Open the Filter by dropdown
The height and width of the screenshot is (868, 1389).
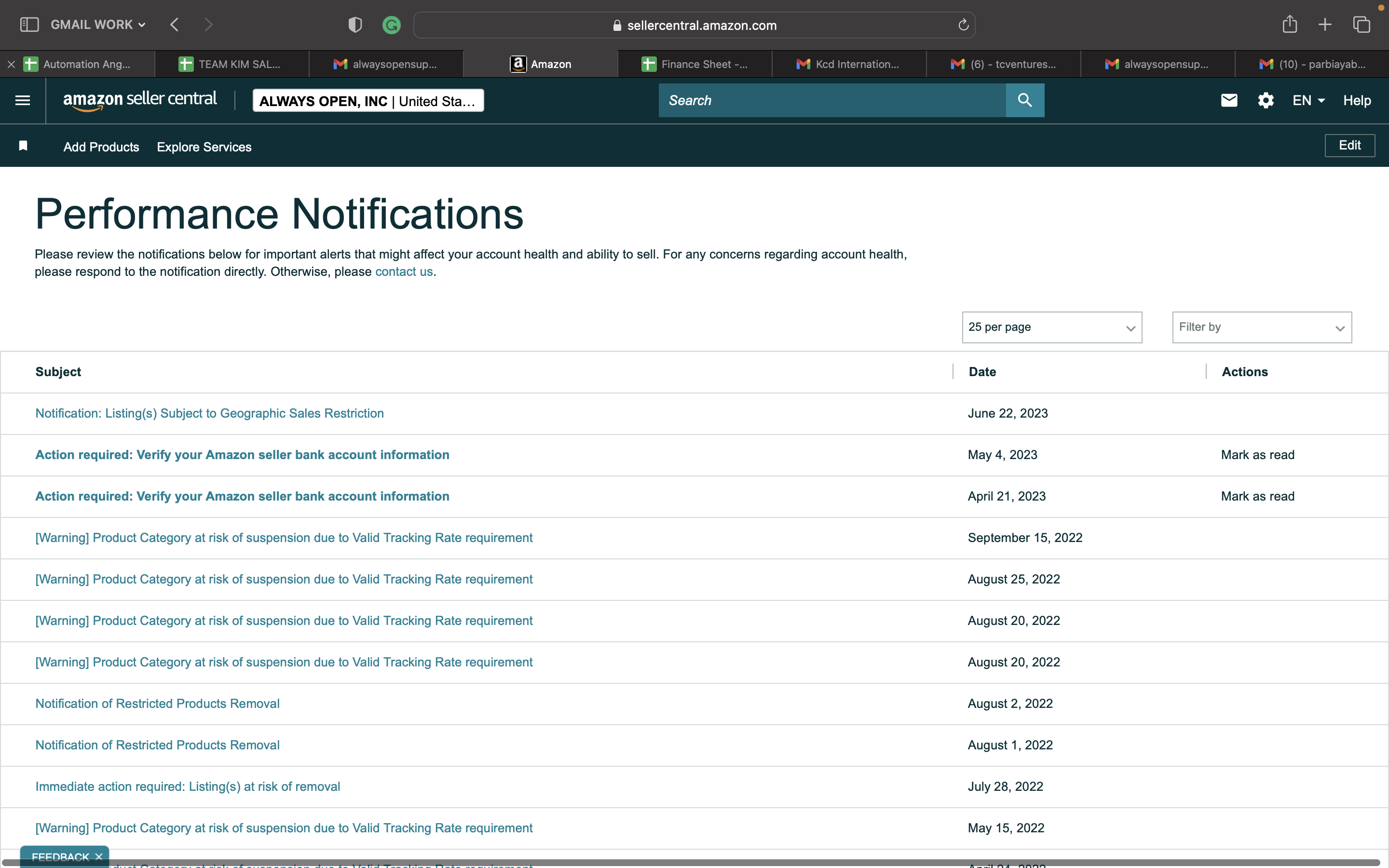coord(1262,327)
